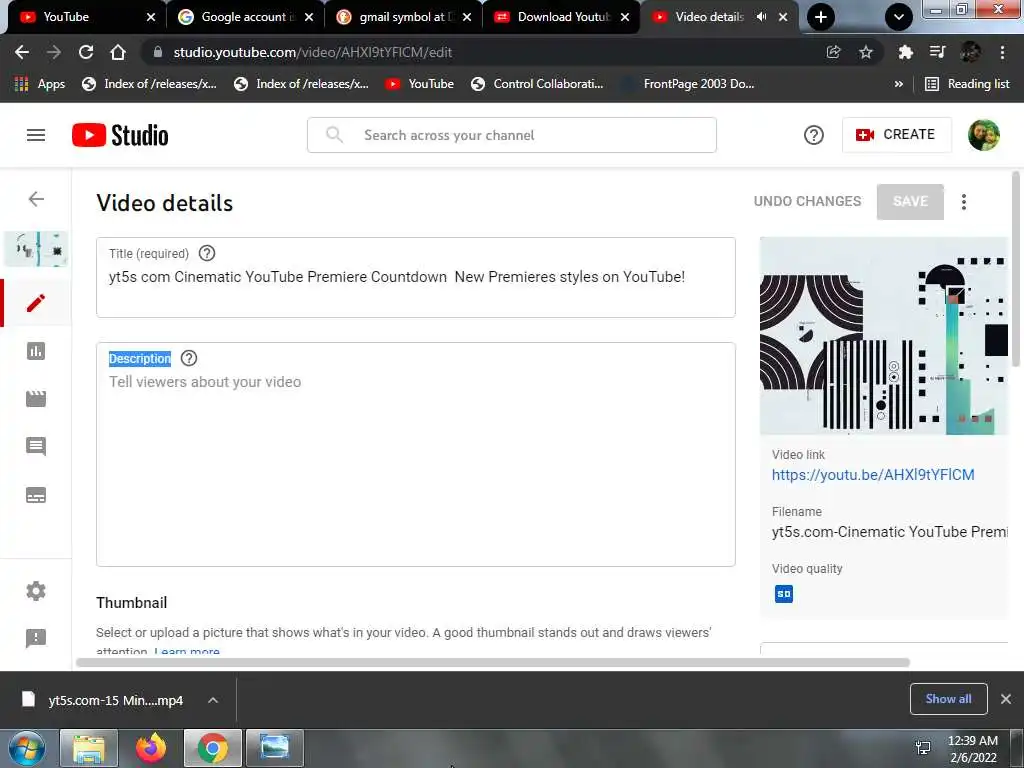Click into the Description text area
Image resolution: width=1024 pixels, height=768 pixels.
pyautogui.click(x=415, y=455)
